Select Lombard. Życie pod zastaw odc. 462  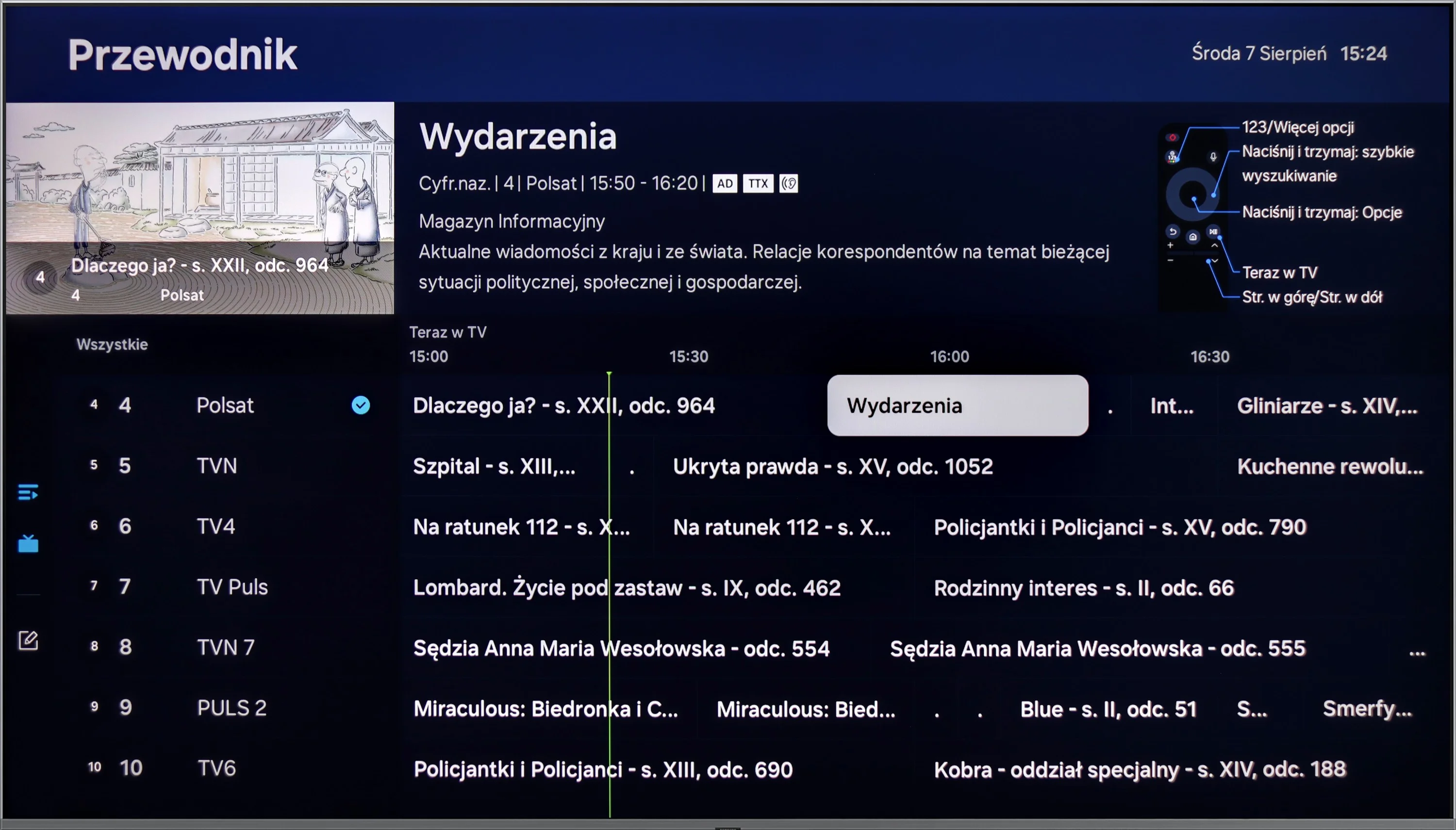coord(657,587)
